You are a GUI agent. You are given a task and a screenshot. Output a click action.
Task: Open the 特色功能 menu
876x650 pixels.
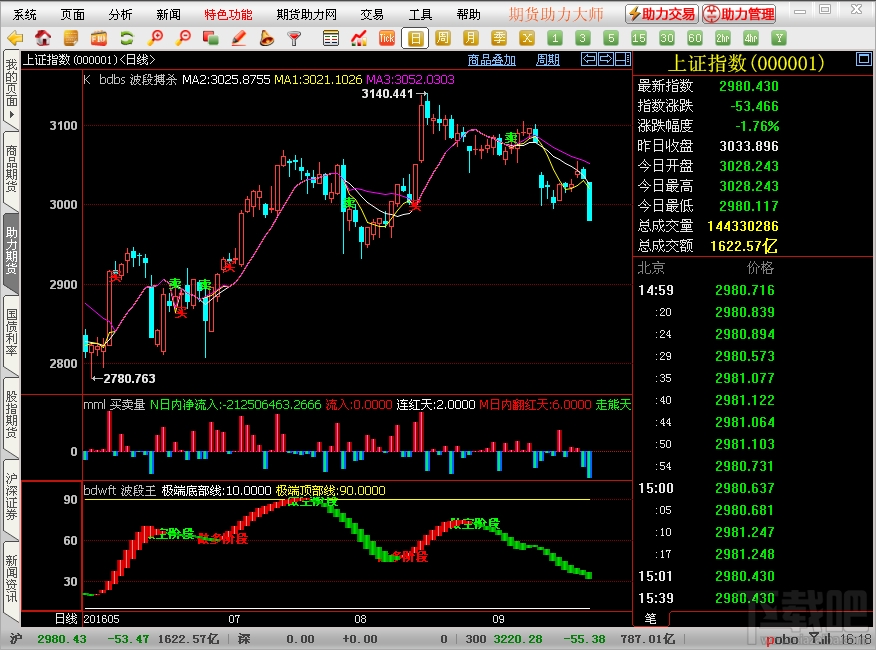[x=228, y=15]
